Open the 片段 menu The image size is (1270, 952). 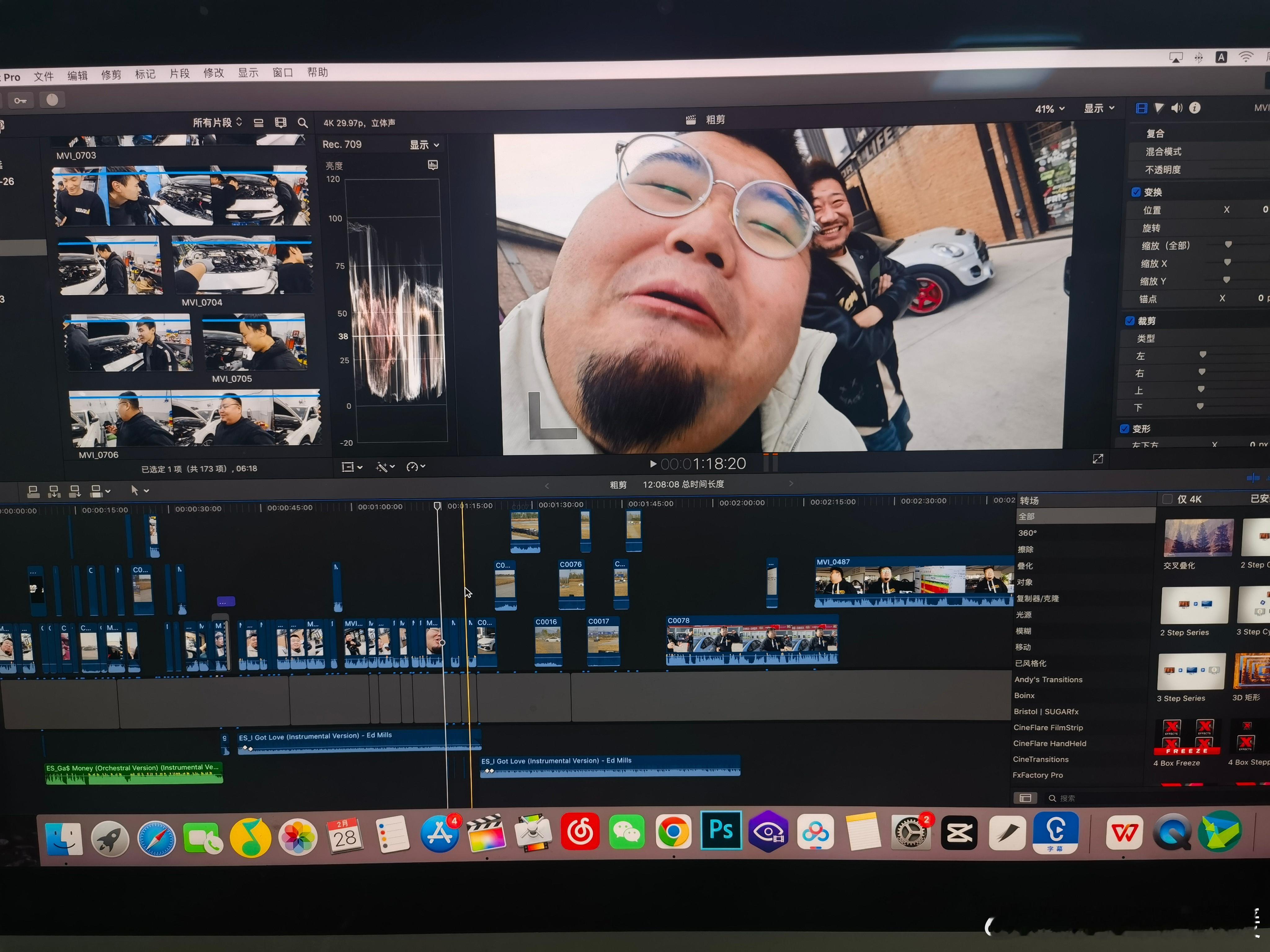point(180,73)
